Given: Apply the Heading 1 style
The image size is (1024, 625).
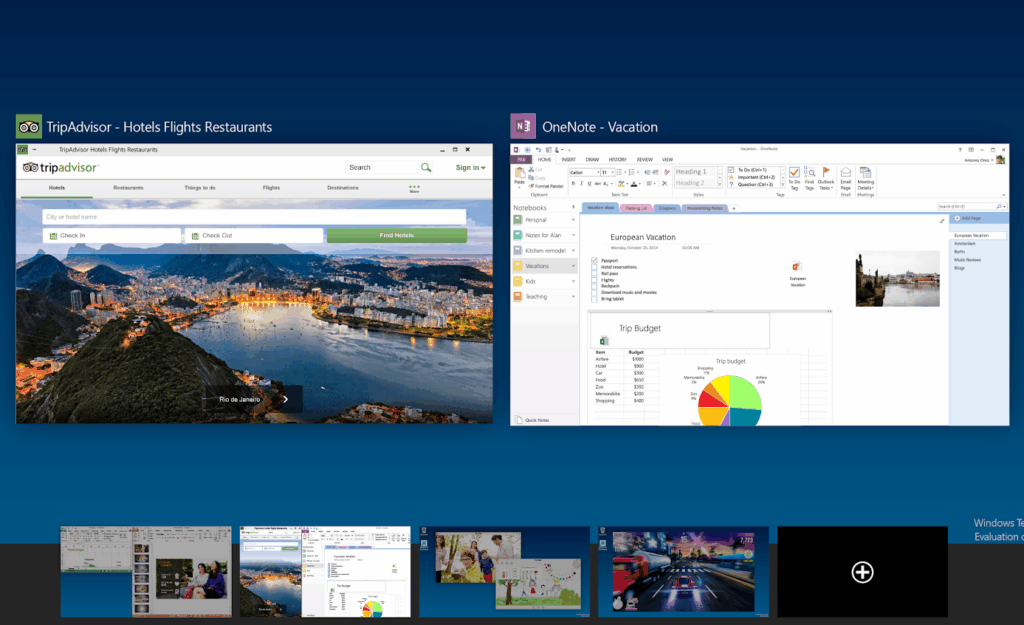Looking at the screenshot, I should (x=696, y=172).
